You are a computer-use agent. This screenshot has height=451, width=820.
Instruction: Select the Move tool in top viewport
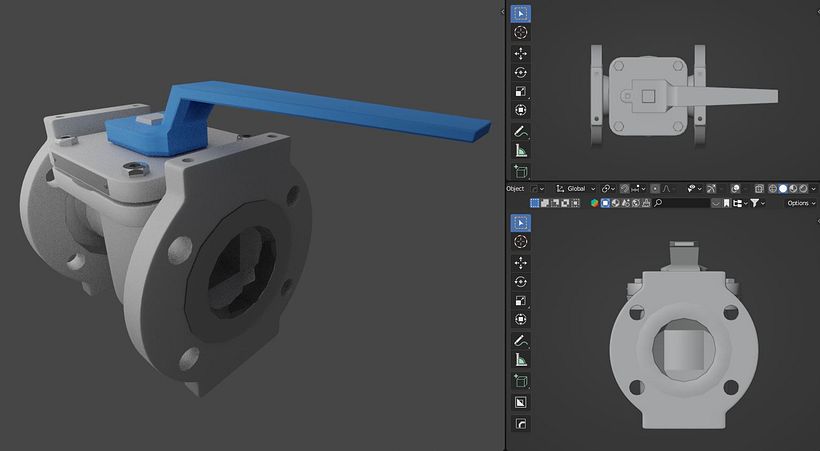[520, 53]
